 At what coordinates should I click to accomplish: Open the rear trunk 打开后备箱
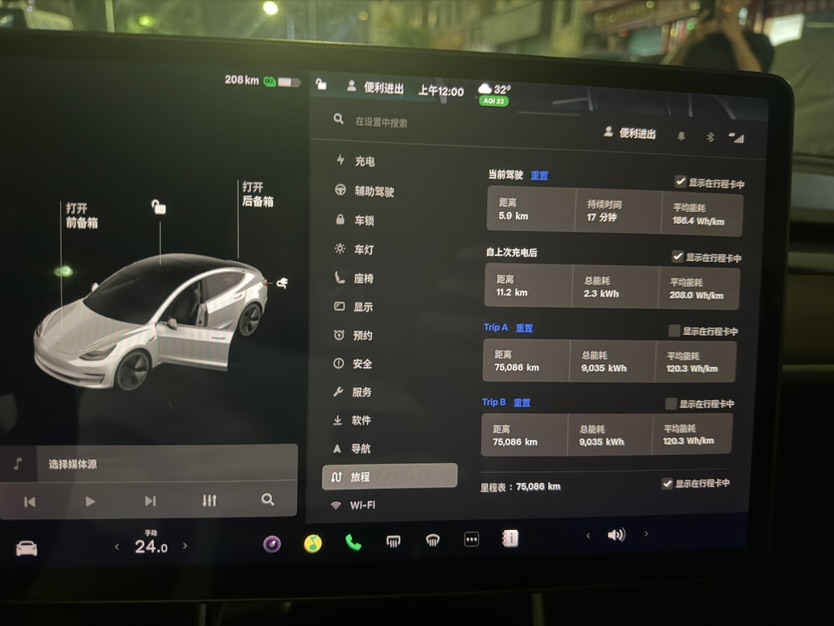[258, 194]
